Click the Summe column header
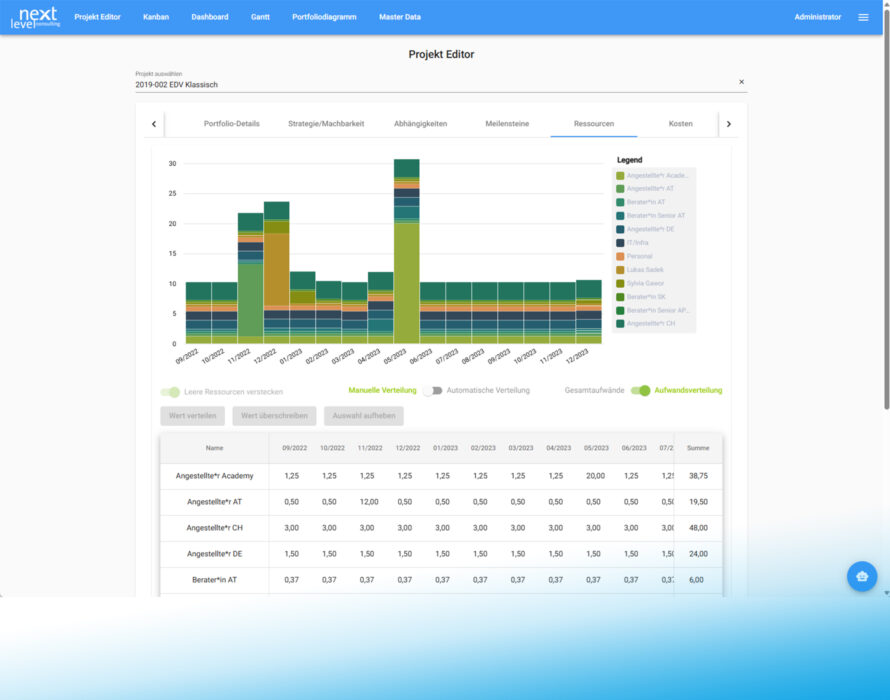Image resolution: width=890 pixels, height=700 pixels. 698,448
